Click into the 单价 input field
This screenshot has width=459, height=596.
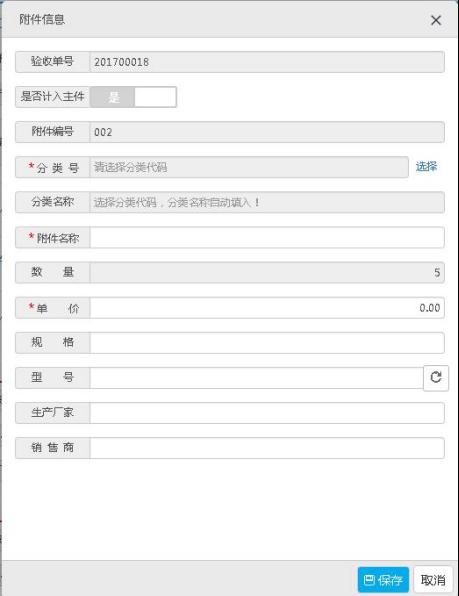267,308
